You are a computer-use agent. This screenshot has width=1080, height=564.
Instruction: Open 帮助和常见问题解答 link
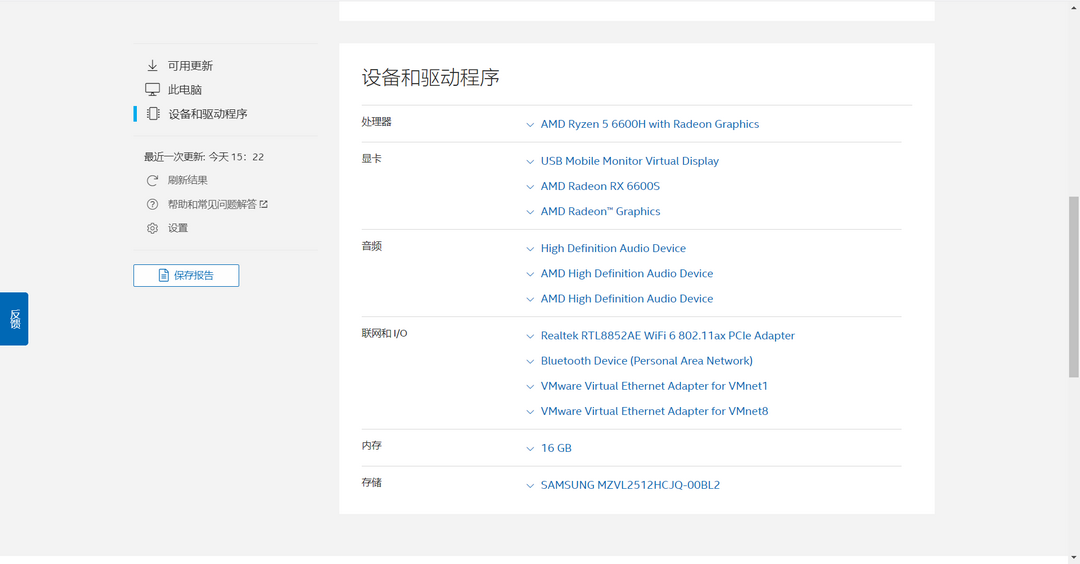point(212,205)
